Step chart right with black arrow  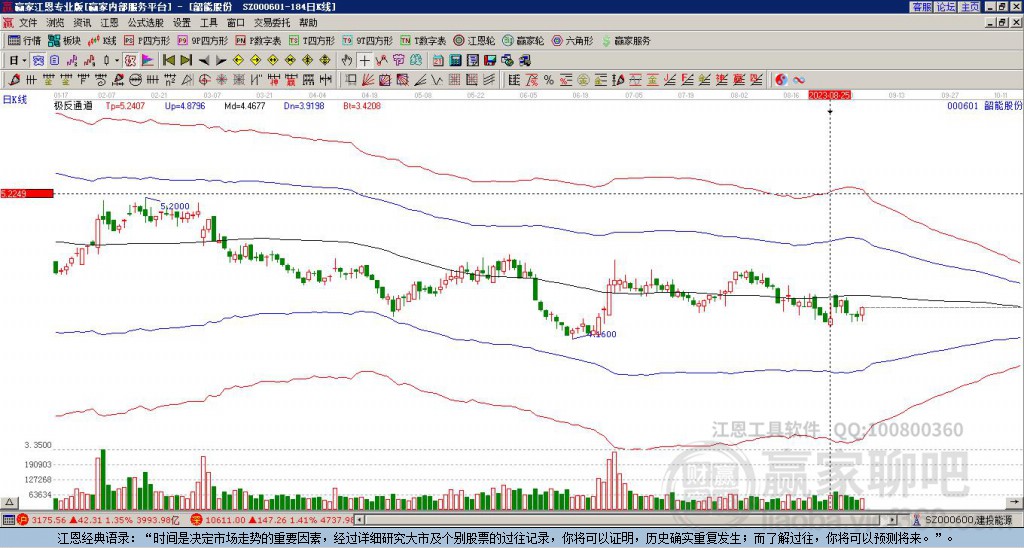click(221, 61)
